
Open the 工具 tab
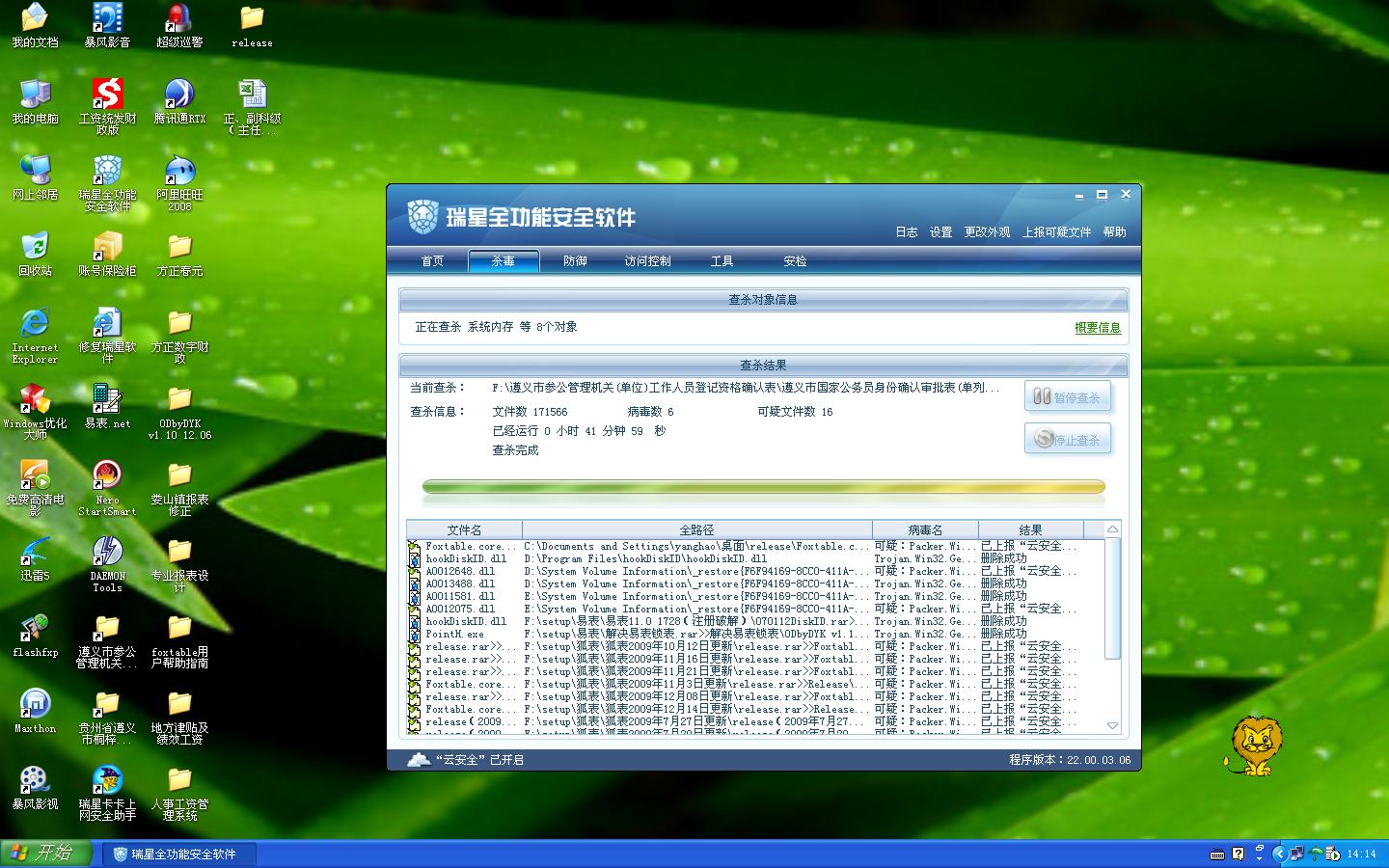[722, 261]
